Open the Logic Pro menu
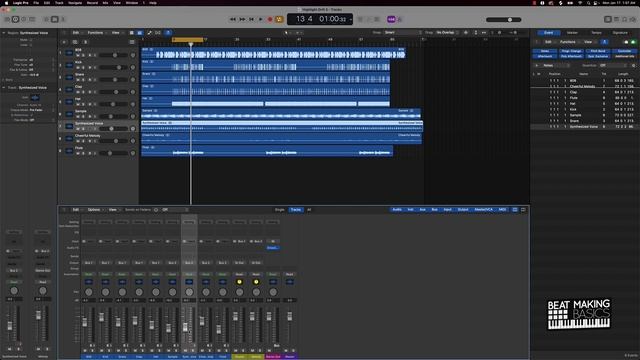Screen dimensions: 640x360 [x=20, y=3]
